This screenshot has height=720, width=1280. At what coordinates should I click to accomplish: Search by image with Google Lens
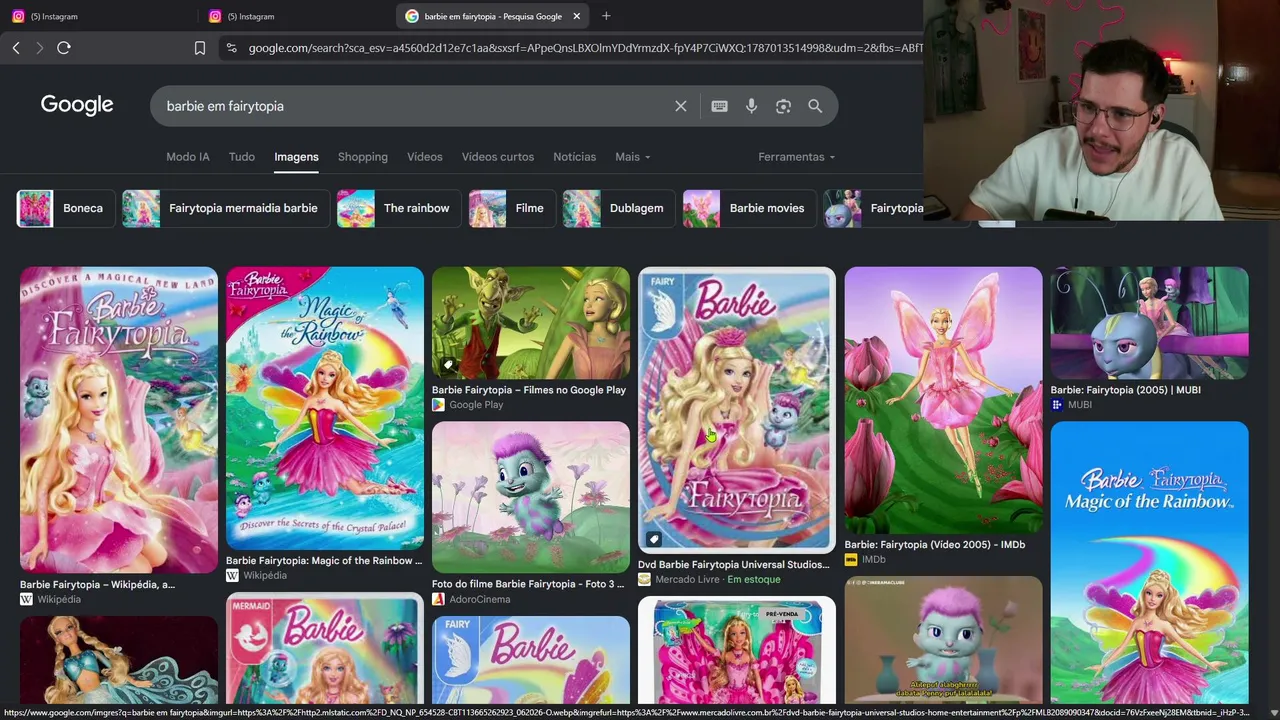(783, 106)
